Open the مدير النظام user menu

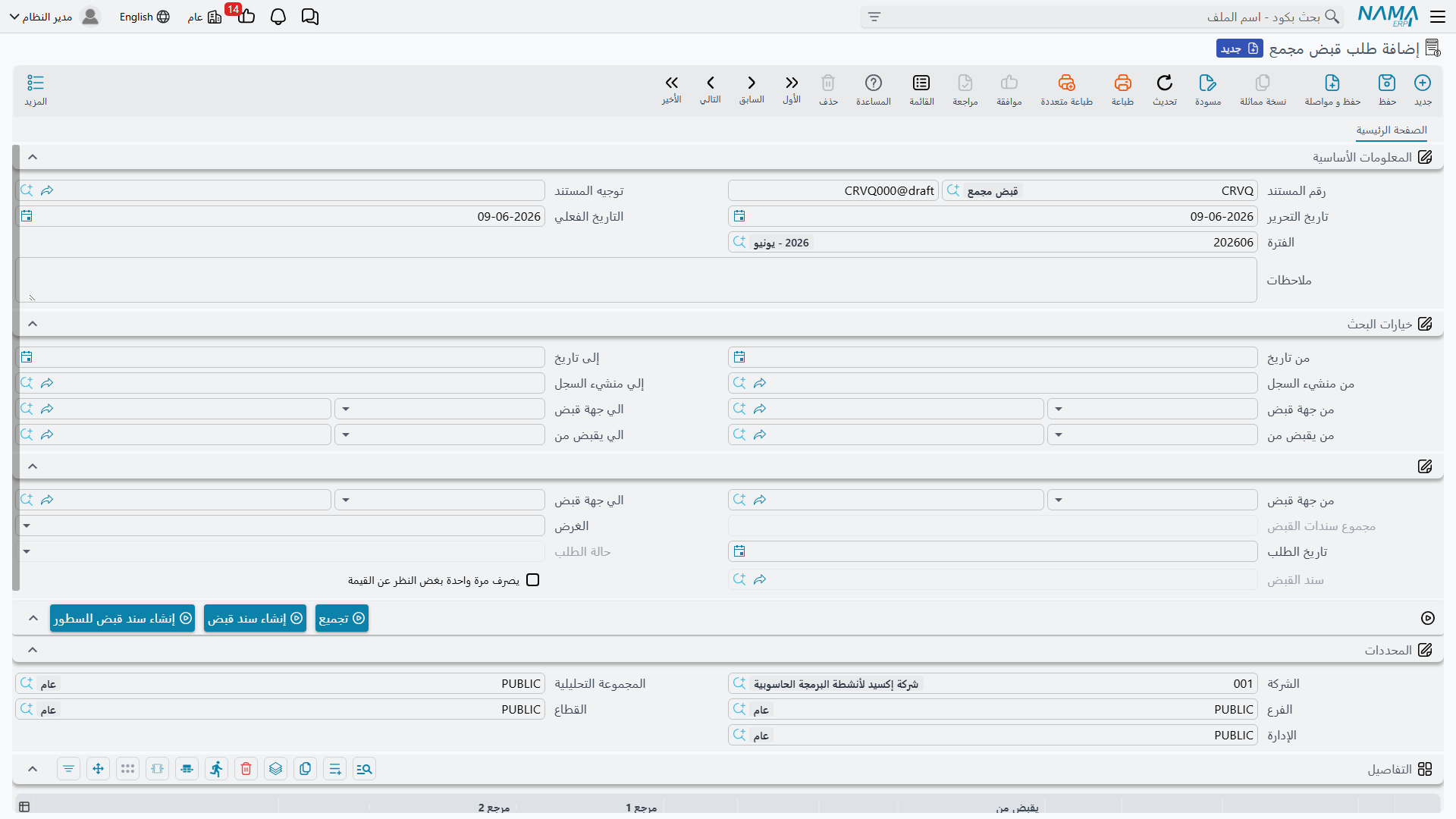click(55, 17)
